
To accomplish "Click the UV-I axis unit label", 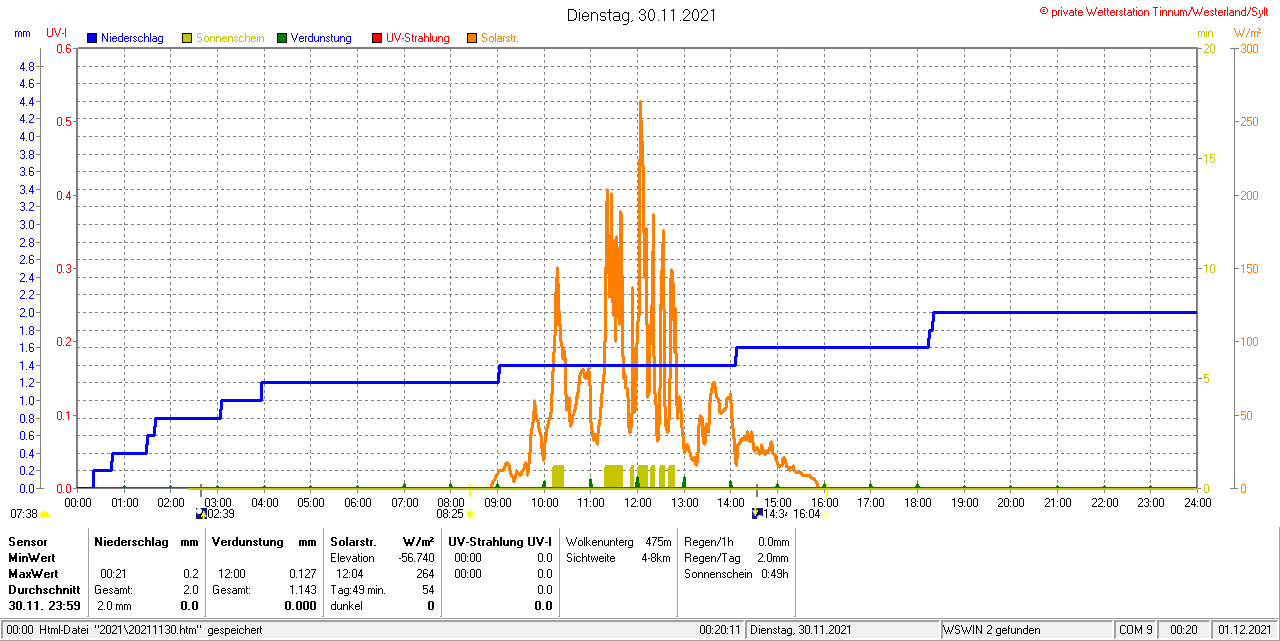I will 57,33.
